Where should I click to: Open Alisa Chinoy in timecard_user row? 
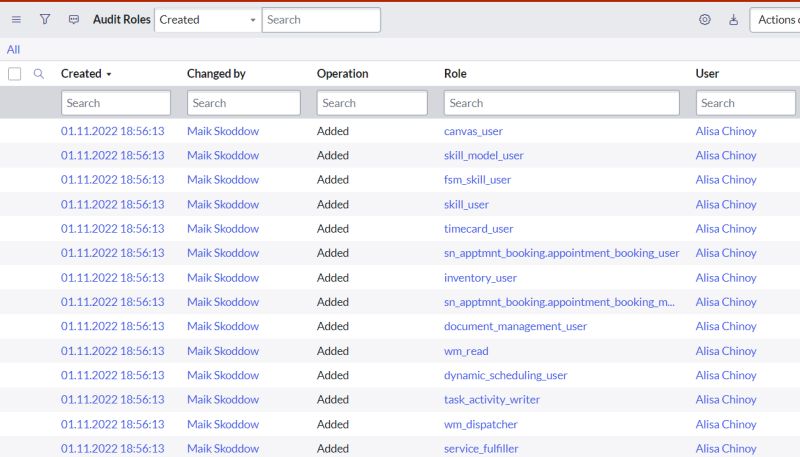(x=726, y=229)
